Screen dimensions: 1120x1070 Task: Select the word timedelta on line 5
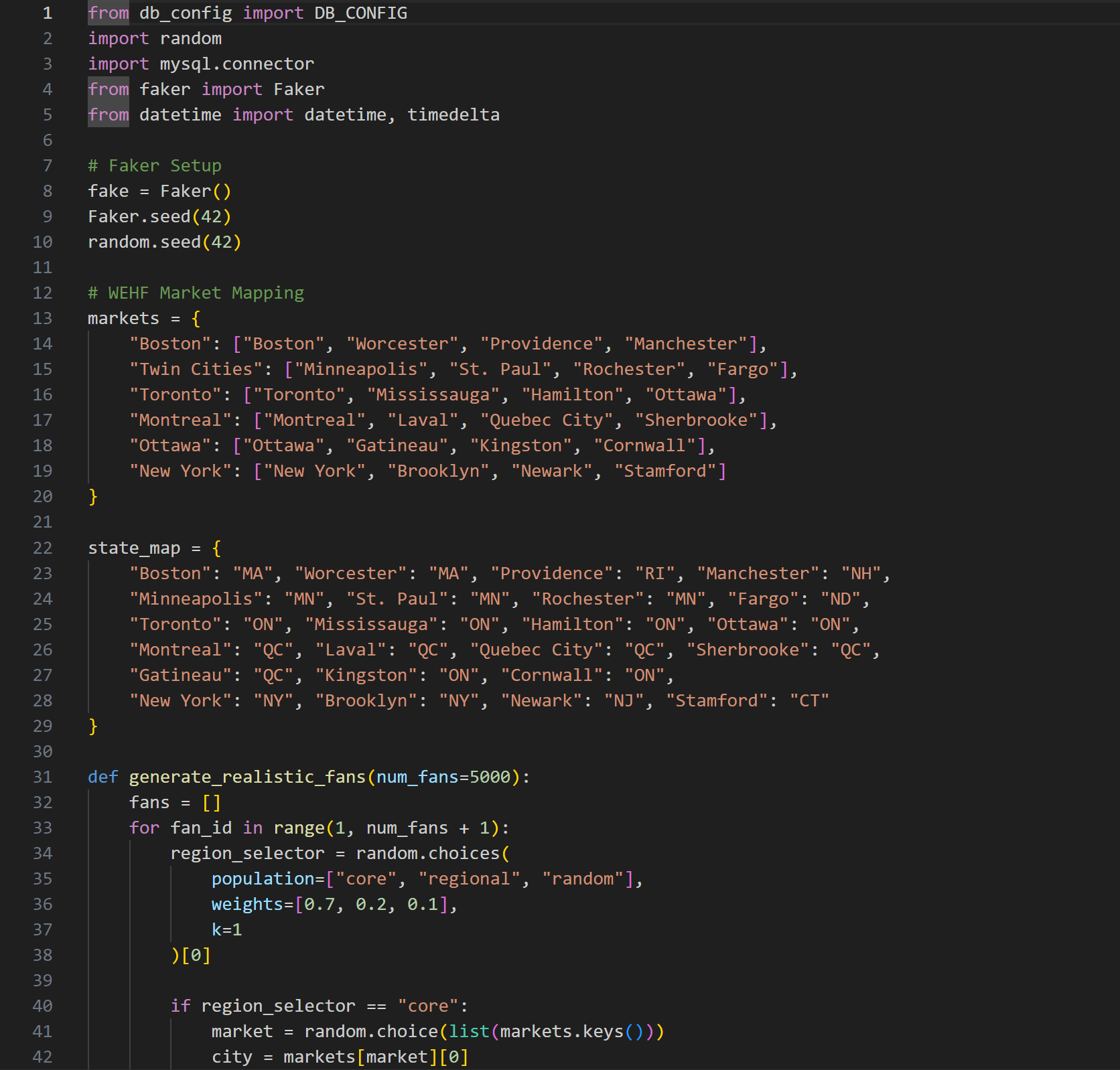453,114
